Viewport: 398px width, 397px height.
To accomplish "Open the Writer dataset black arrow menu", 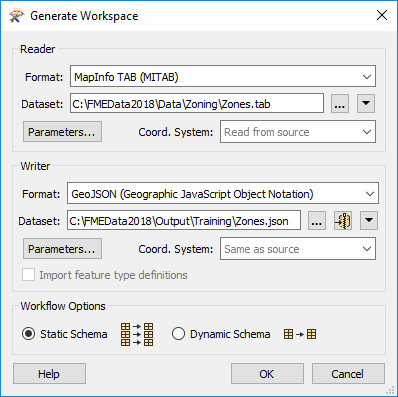I will (x=369, y=221).
